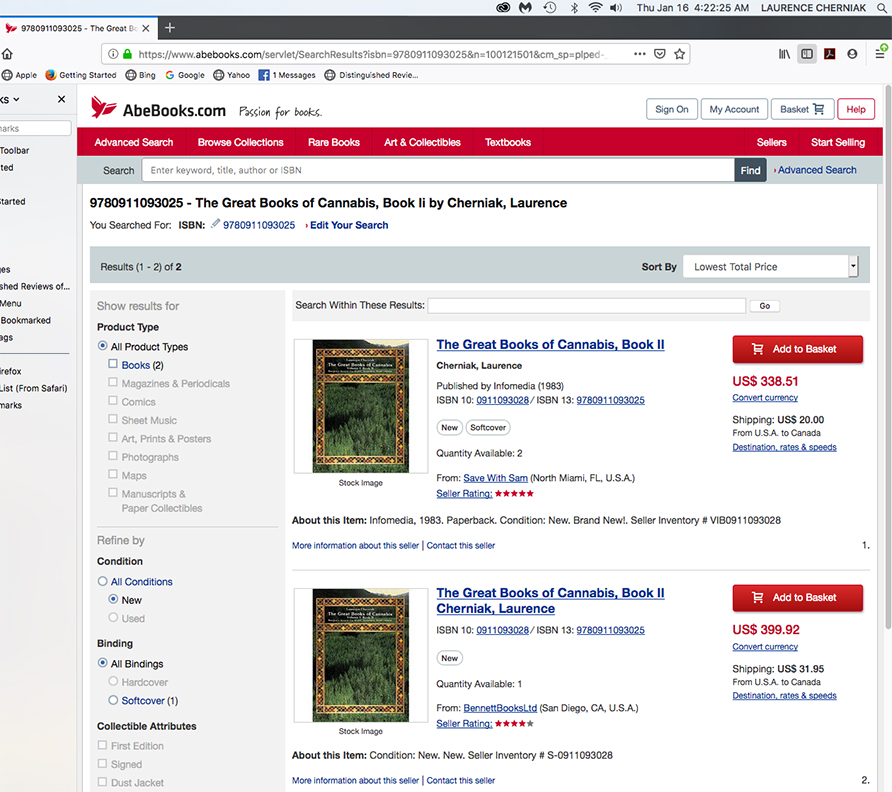
Task: Click the Sign On button
Action: [x=671, y=109]
